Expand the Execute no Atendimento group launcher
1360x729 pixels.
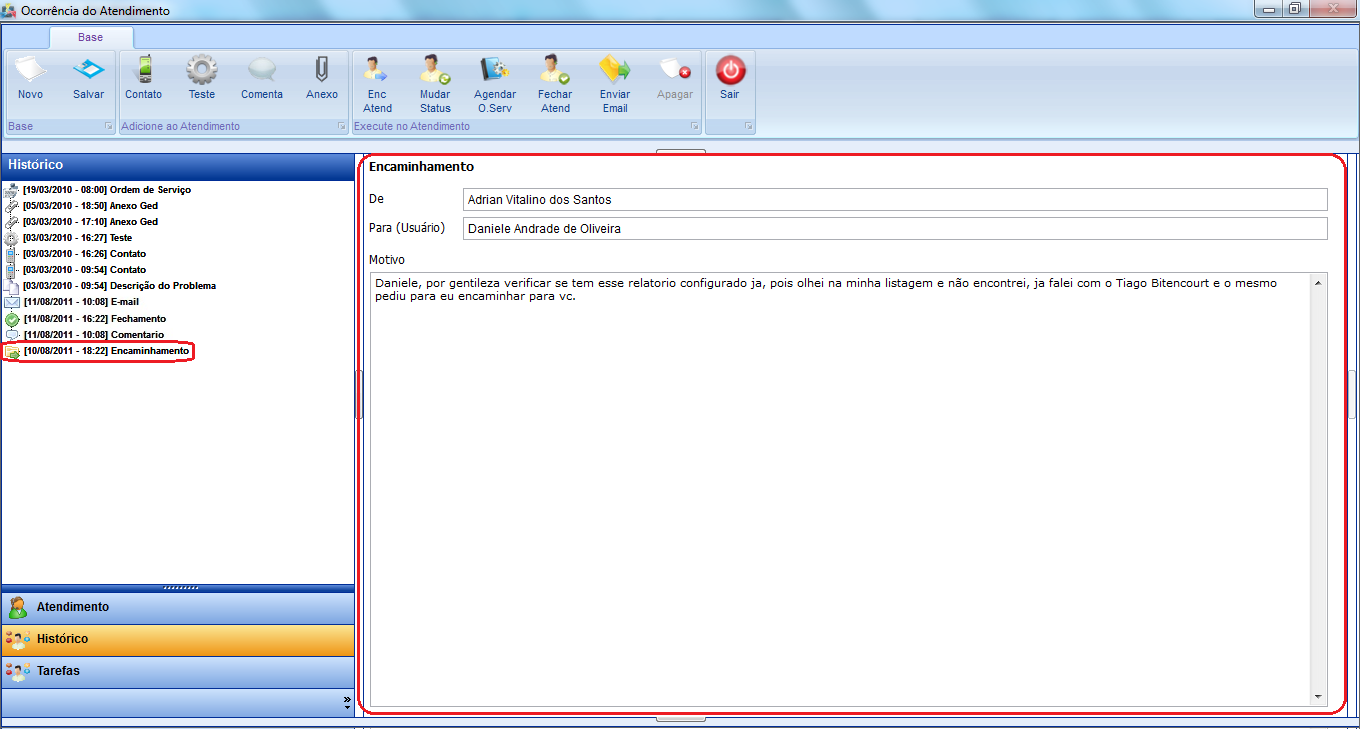693,127
